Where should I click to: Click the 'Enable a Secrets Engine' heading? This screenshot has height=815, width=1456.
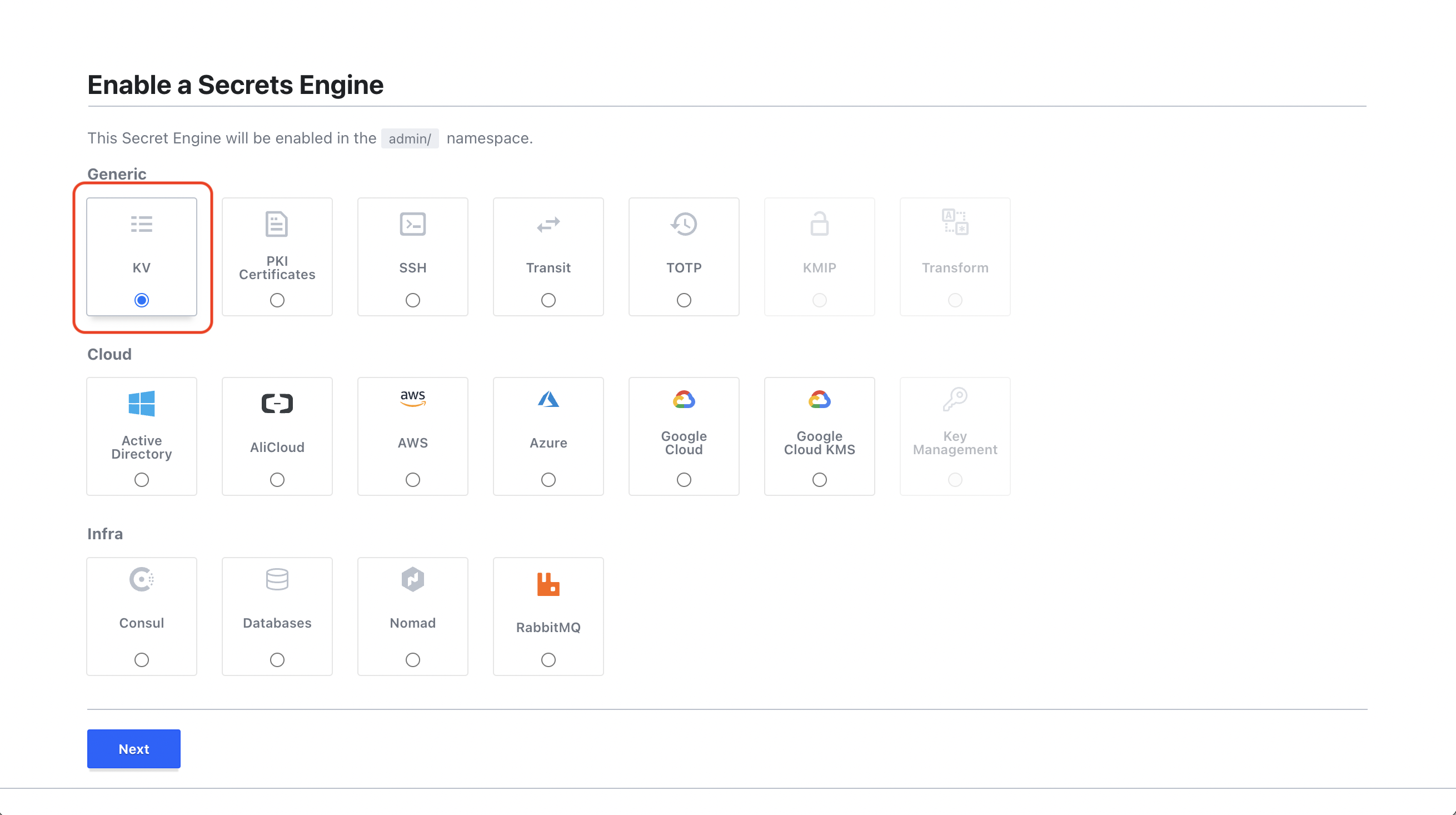pyautogui.click(x=236, y=85)
